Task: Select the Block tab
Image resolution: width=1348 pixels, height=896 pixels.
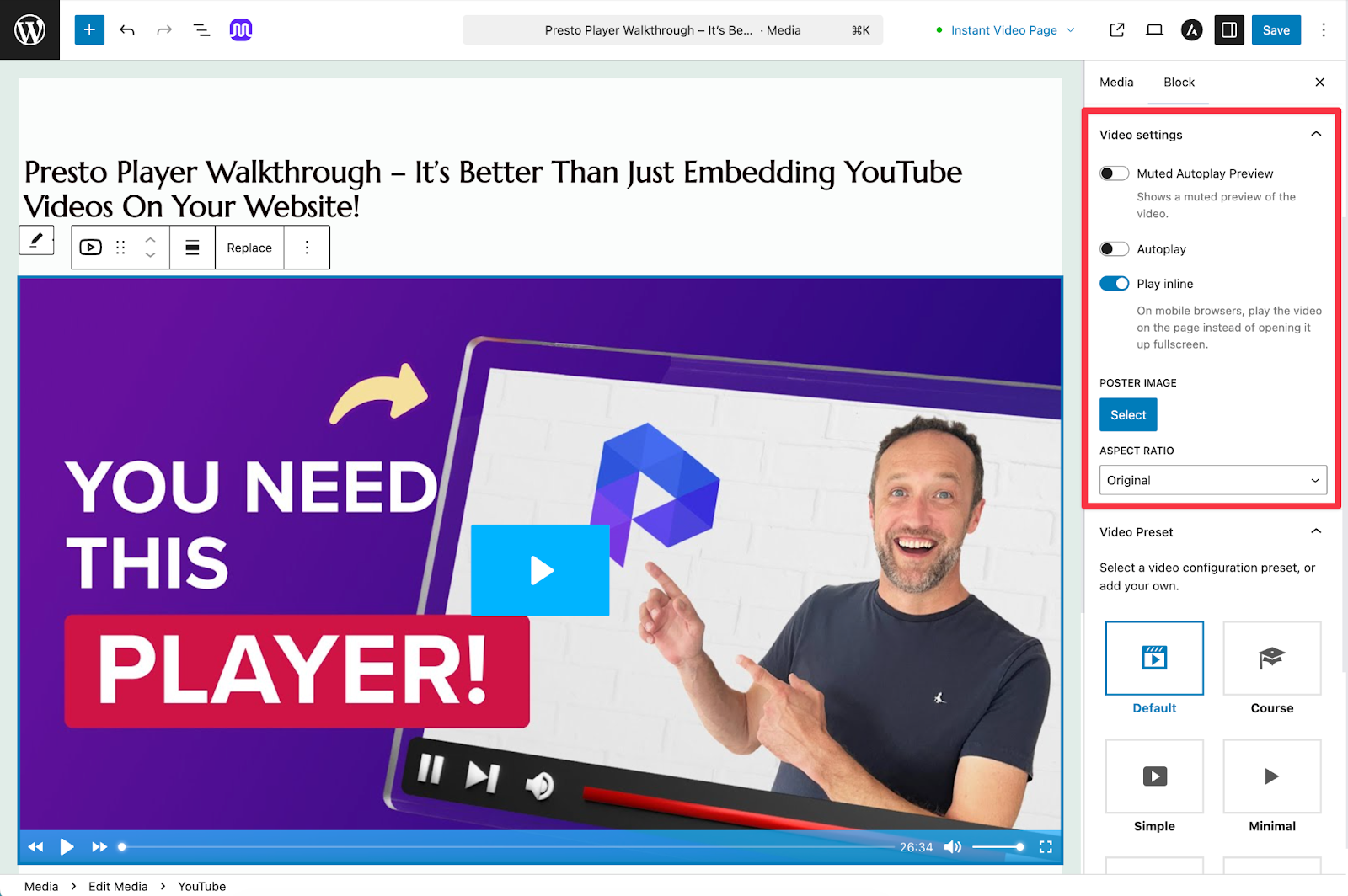Action: click(x=1179, y=83)
